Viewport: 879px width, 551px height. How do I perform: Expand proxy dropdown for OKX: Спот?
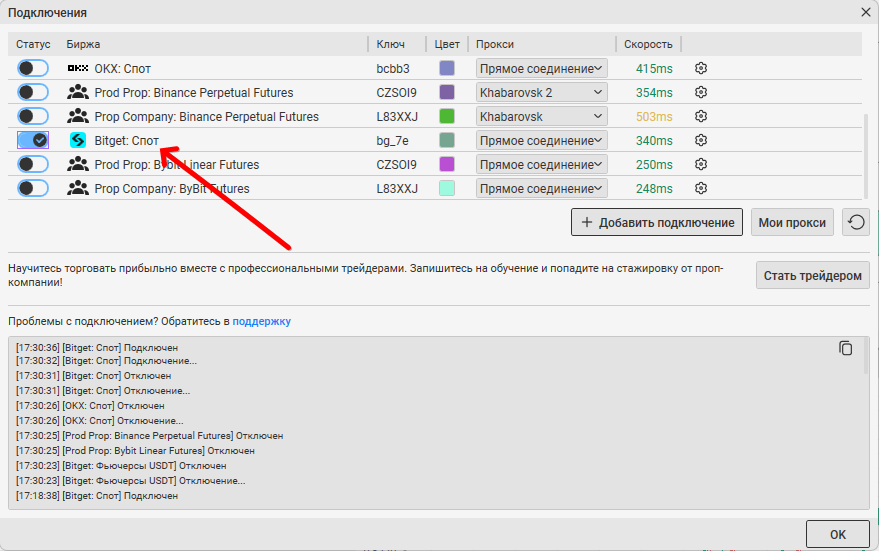pyautogui.click(x=541, y=68)
